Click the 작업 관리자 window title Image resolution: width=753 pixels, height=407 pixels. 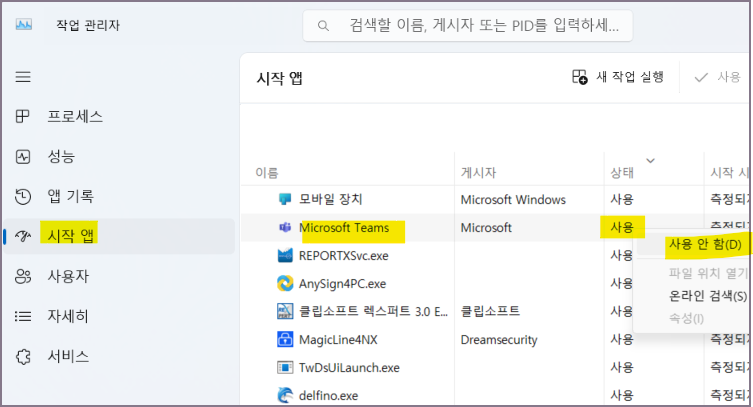coord(88,25)
